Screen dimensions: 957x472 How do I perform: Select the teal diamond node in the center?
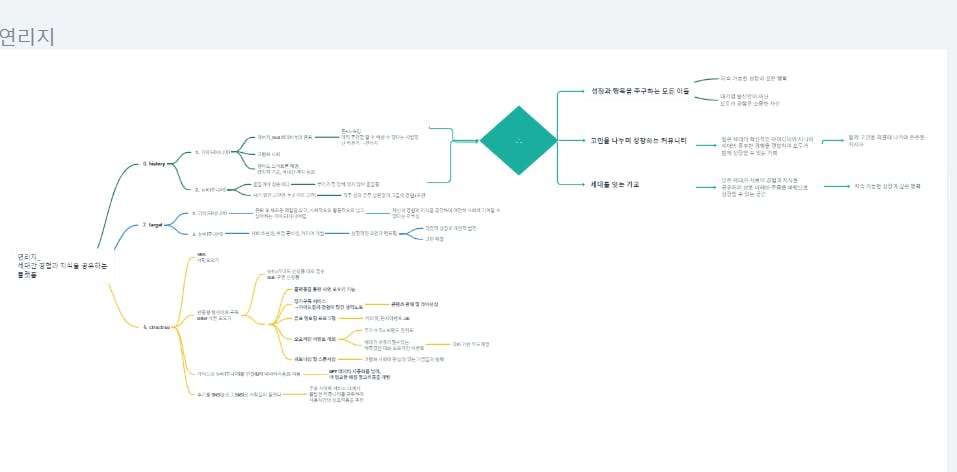click(518, 140)
